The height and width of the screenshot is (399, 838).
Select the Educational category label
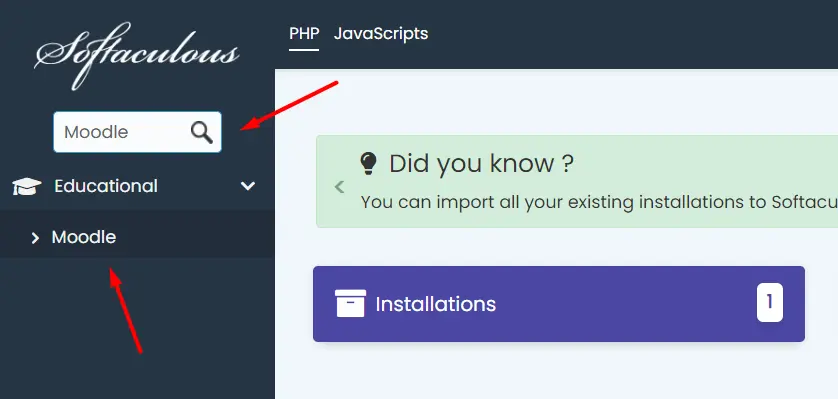[x=106, y=186]
